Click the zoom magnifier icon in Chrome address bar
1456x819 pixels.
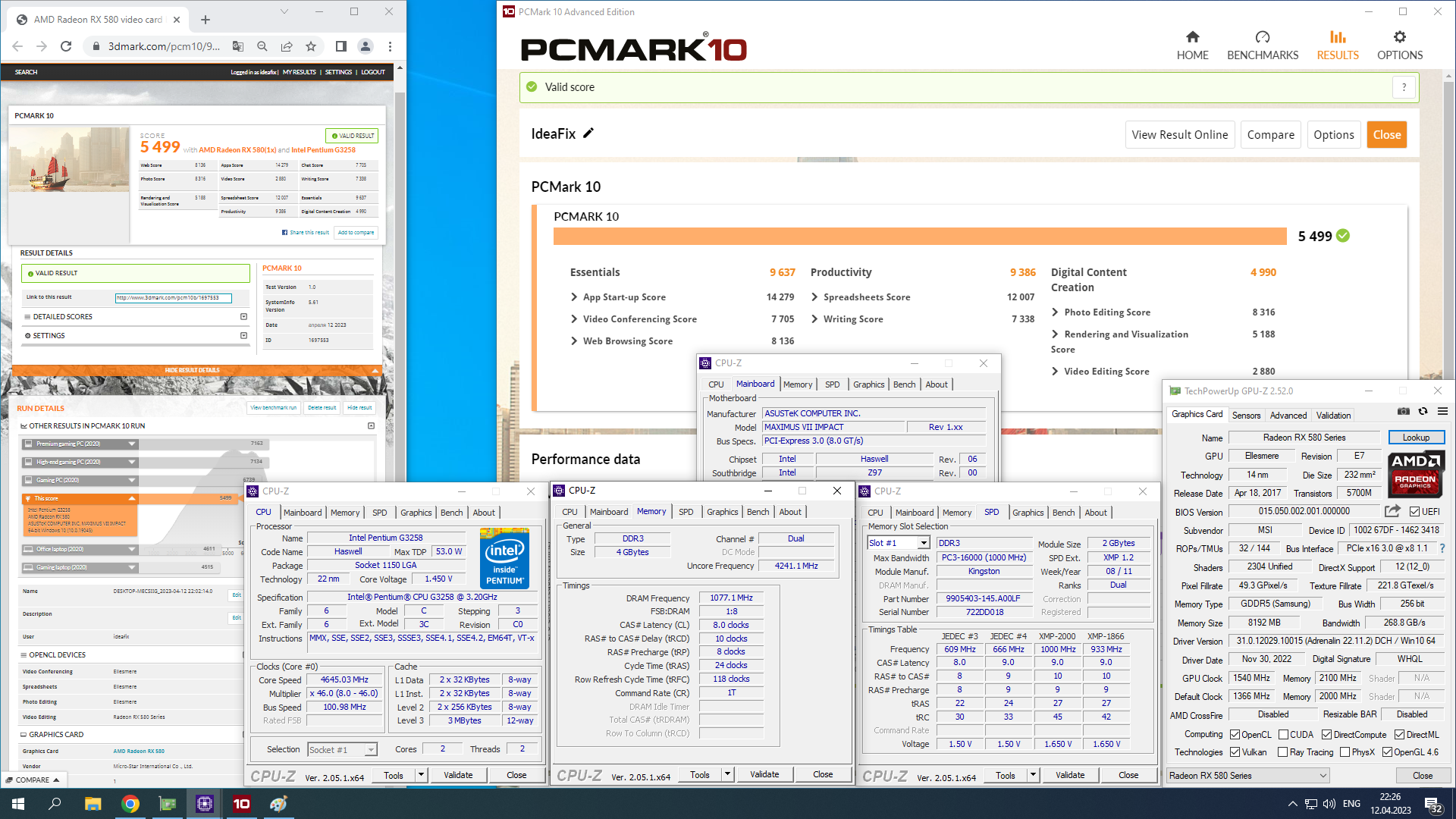[x=262, y=46]
